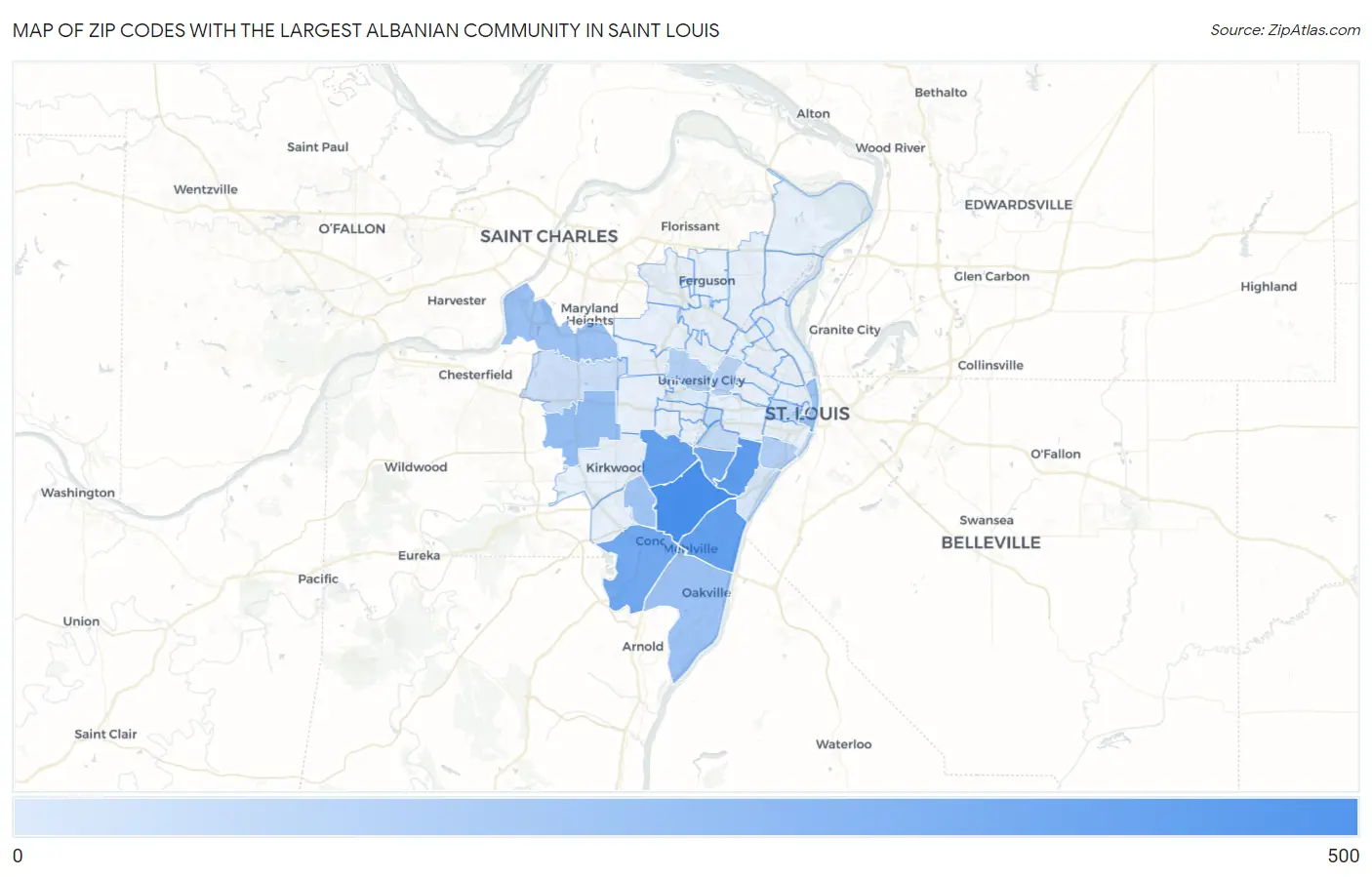Click the University City map label
This screenshot has height=877, width=1372.
701,380
